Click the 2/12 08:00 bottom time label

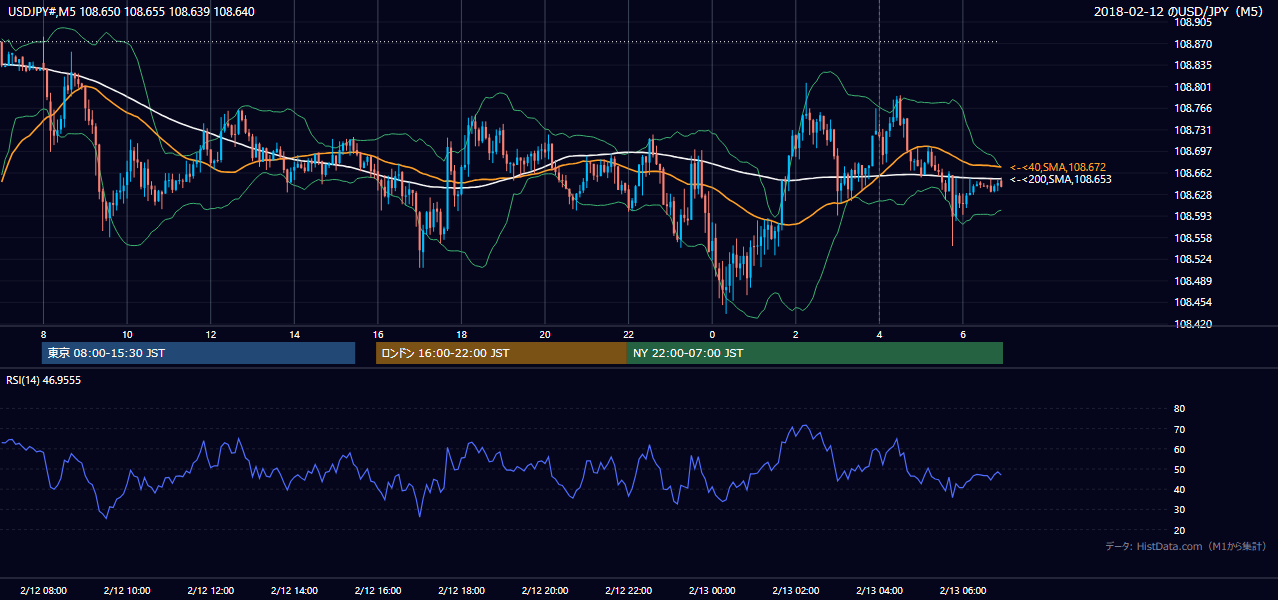(43, 591)
